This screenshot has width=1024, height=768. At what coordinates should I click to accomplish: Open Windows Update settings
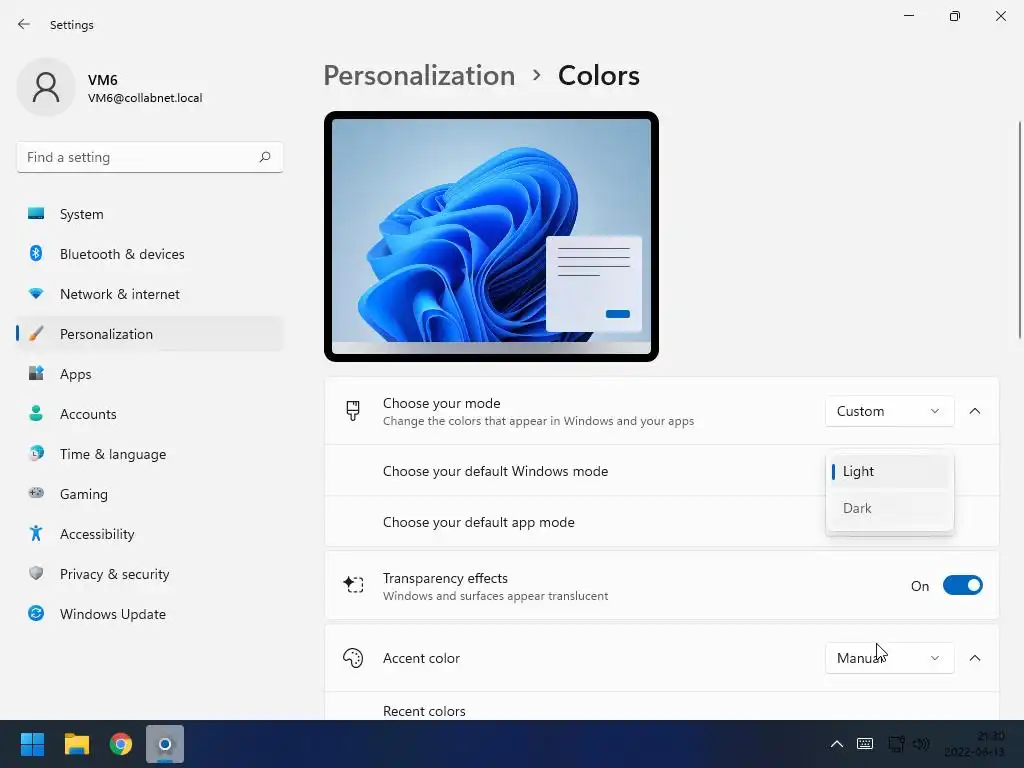[150, 614]
